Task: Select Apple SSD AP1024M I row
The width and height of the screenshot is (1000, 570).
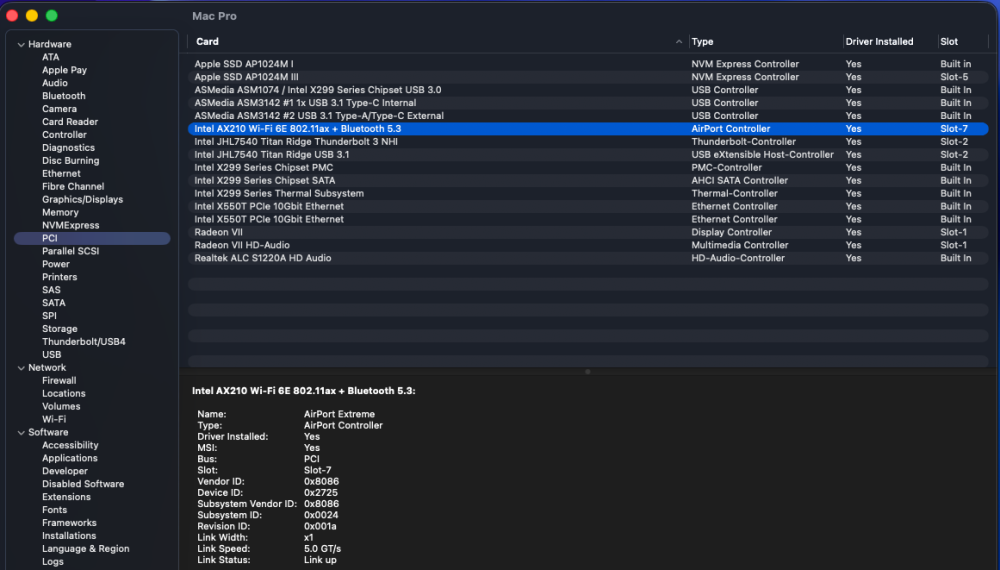Action: [x=588, y=64]
